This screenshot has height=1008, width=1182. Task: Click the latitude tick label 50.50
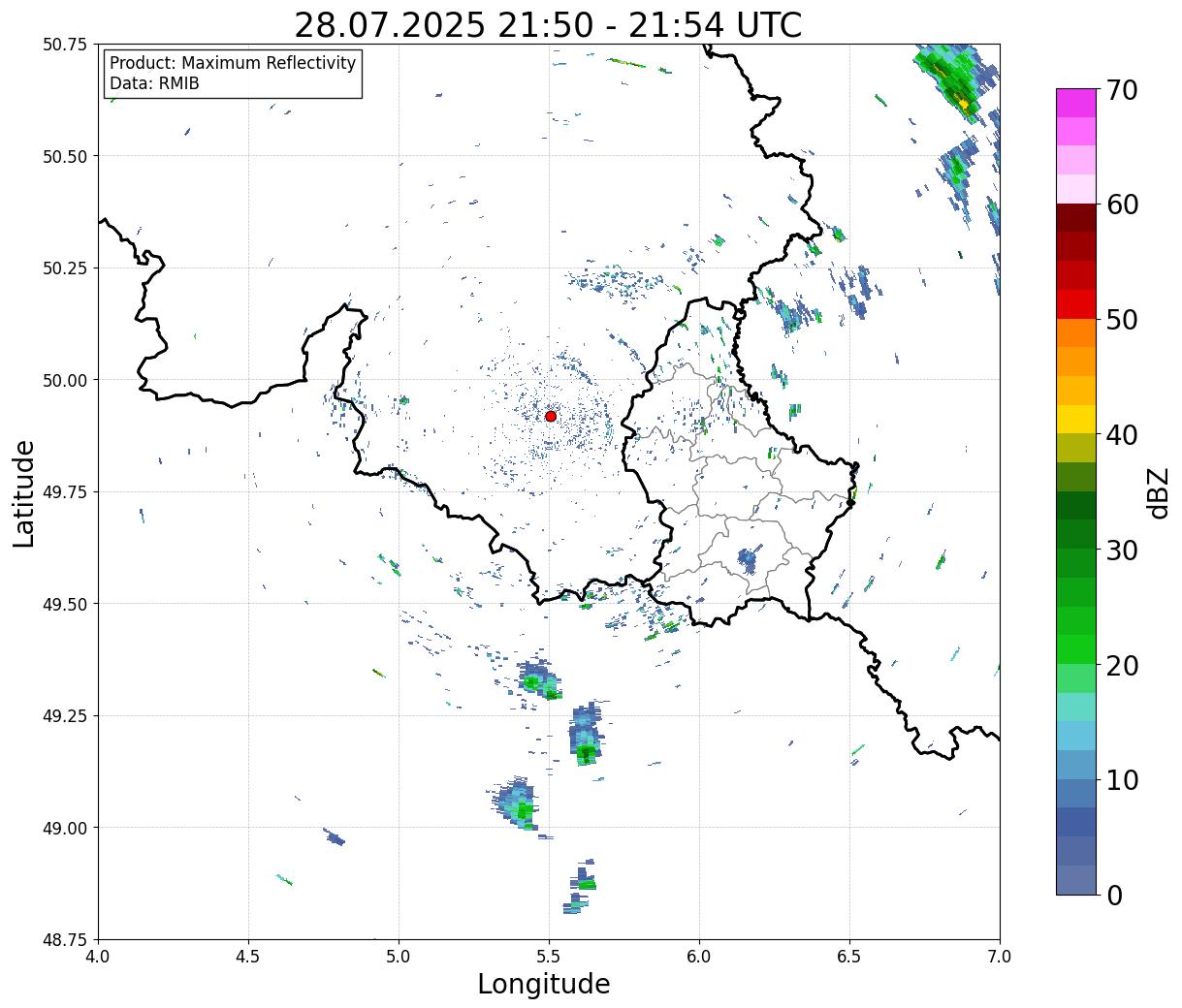point(65,156)
